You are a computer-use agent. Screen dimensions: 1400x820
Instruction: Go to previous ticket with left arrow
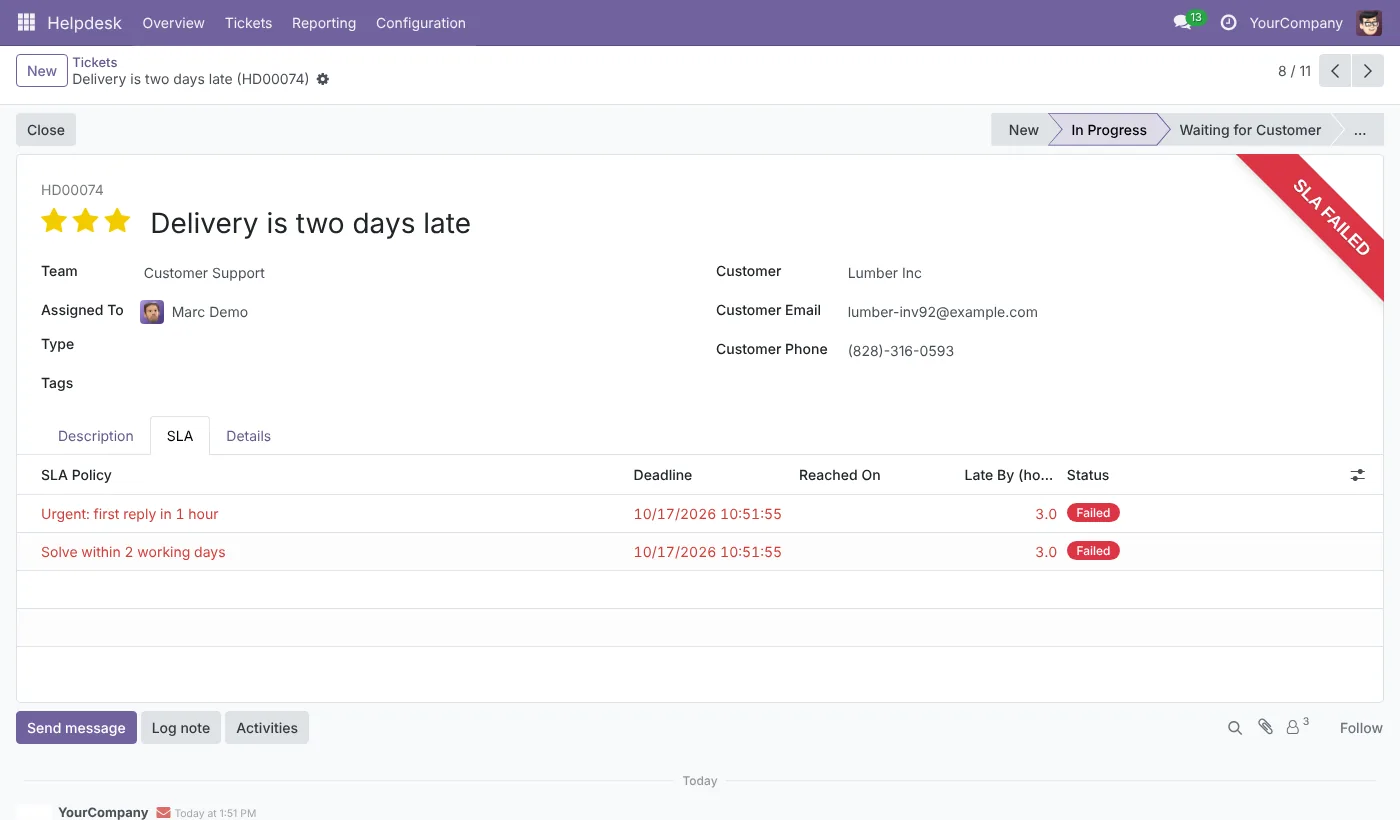[1335, 71]
